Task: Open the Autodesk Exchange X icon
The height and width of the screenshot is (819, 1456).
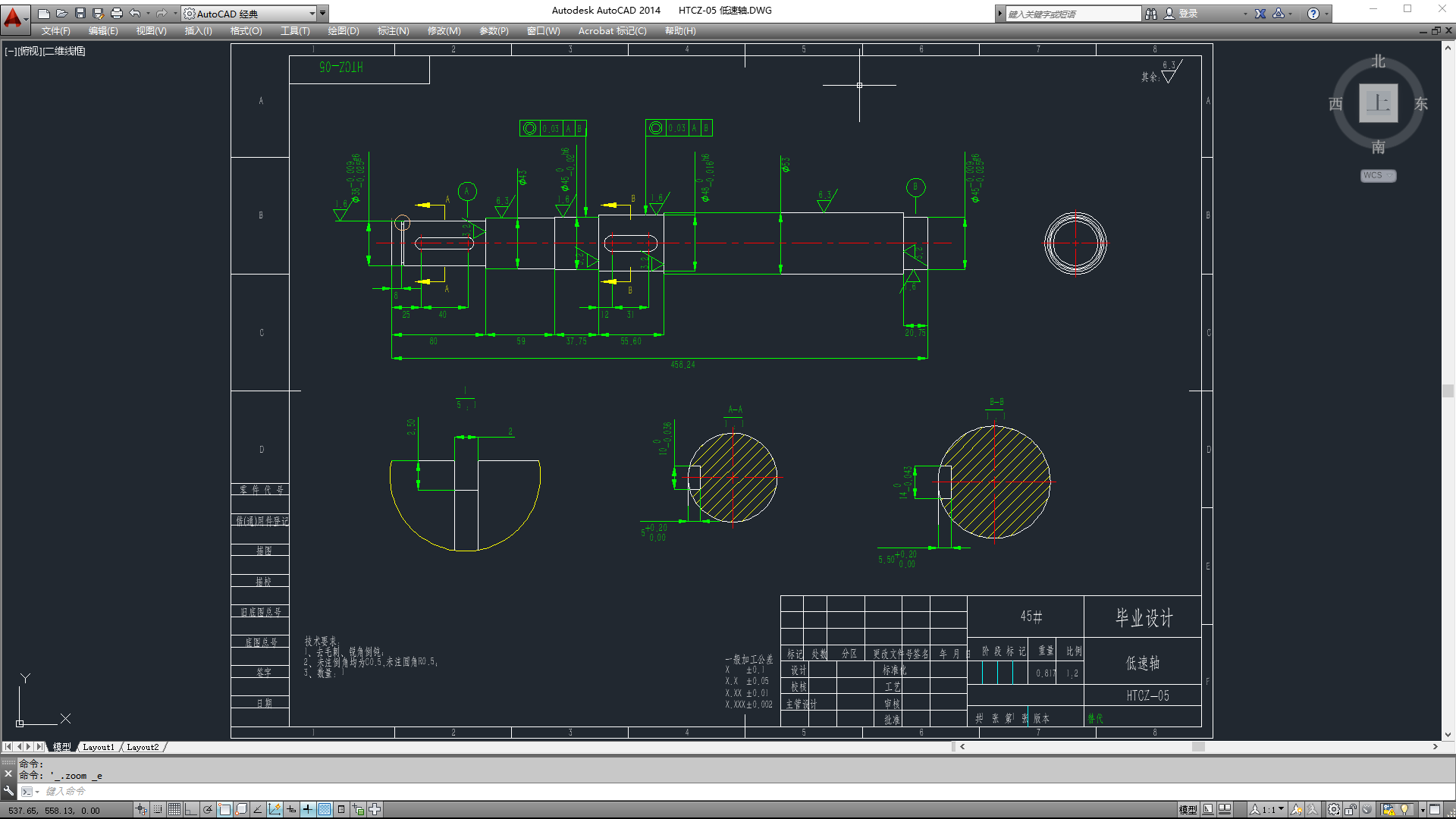Action: click(x=1260, y=14)
